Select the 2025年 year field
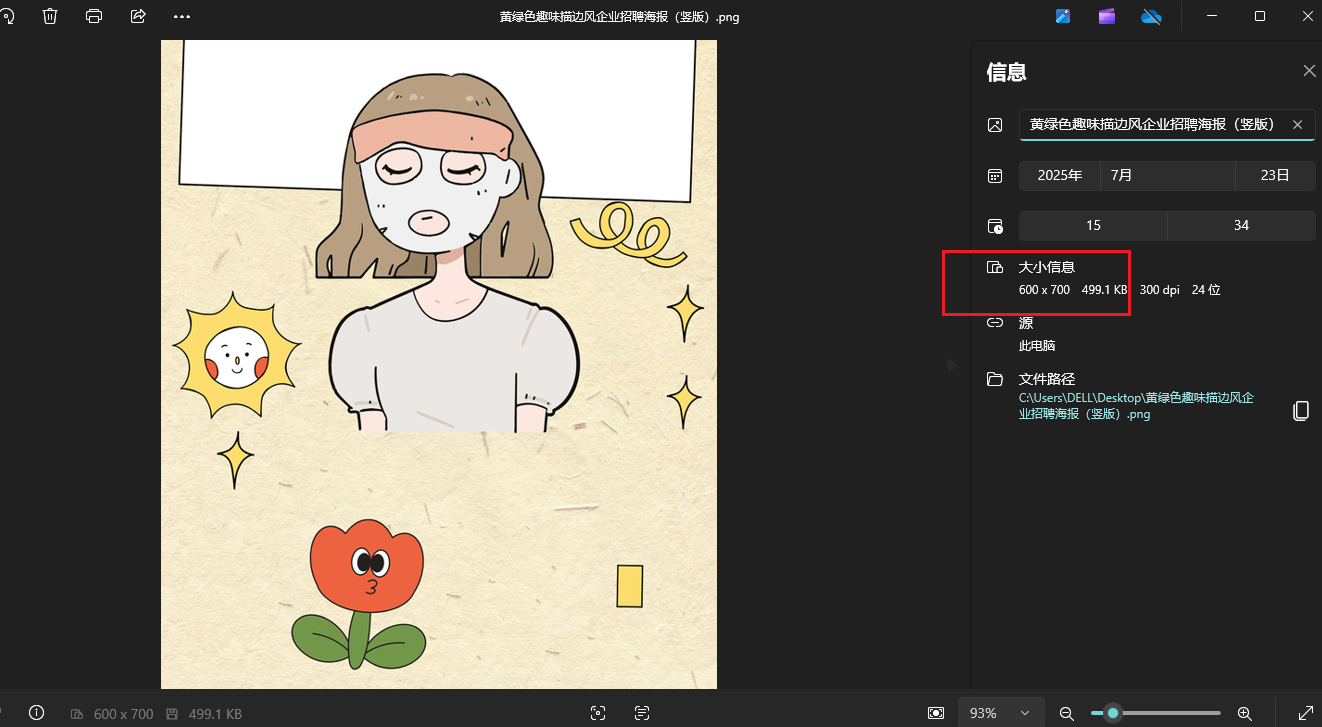The image size is (1322, 727). coord(1059,175)
